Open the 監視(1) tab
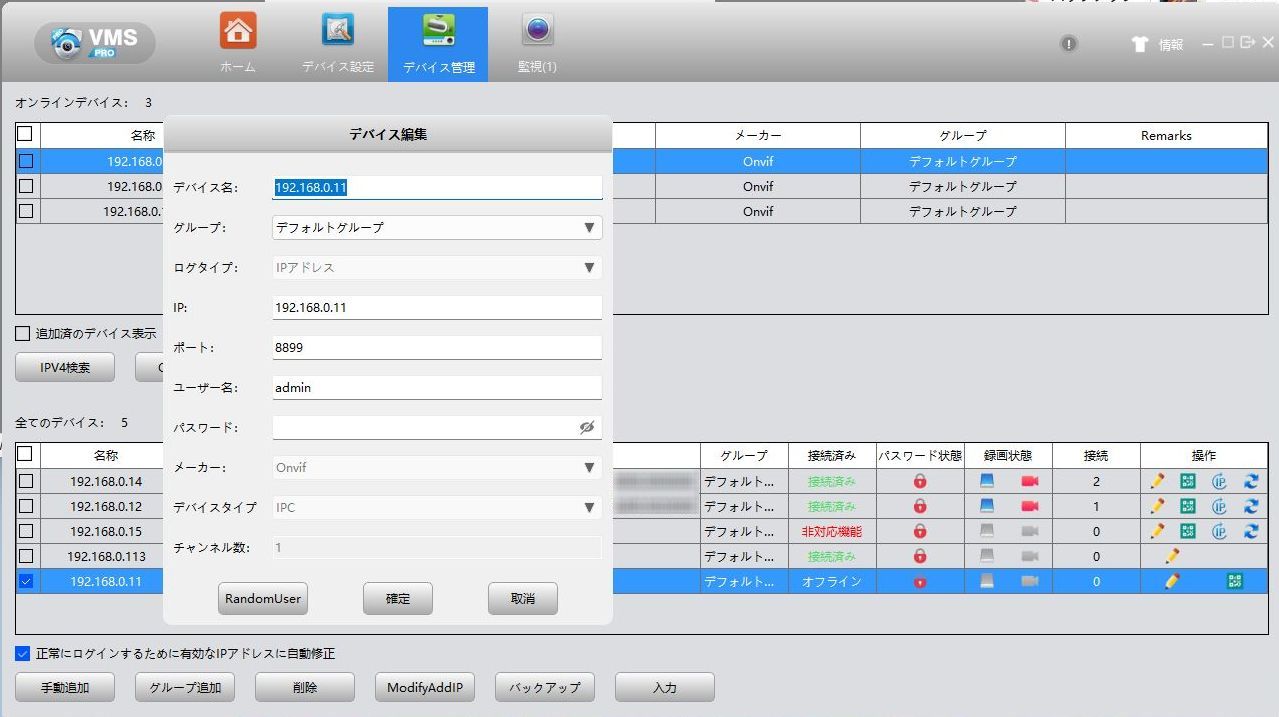This screenshot has height=717, width=1279. coord(537,44)
